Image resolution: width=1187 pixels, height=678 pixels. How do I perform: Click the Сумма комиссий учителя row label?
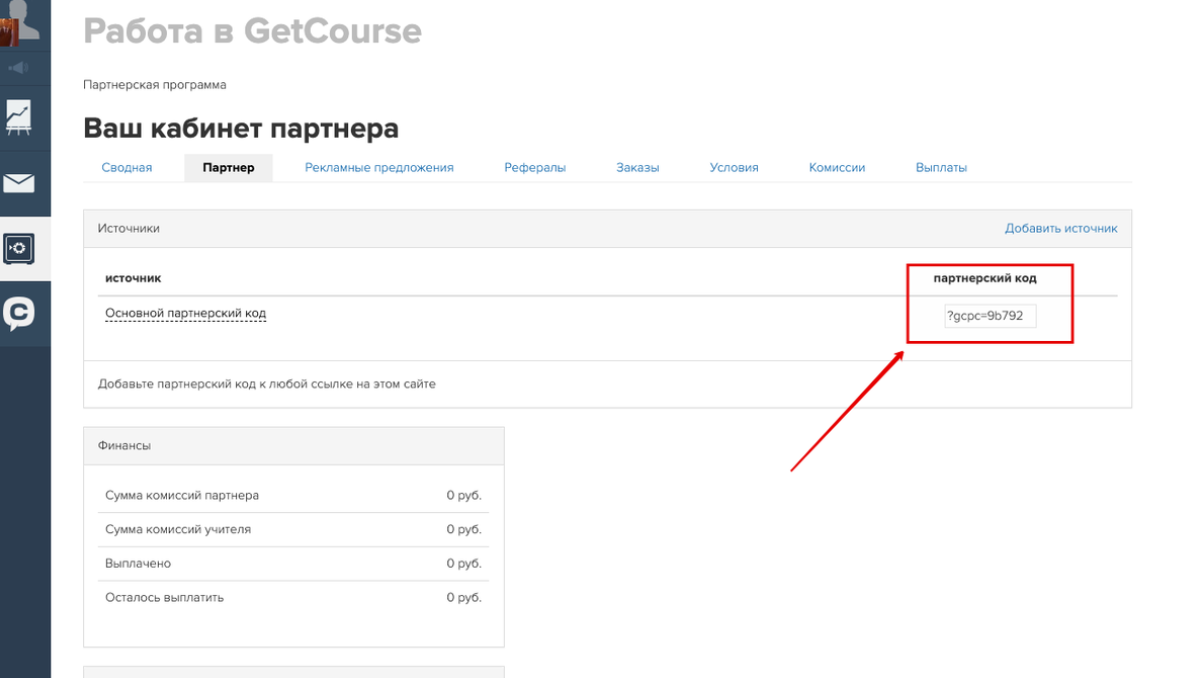[178, 529]
